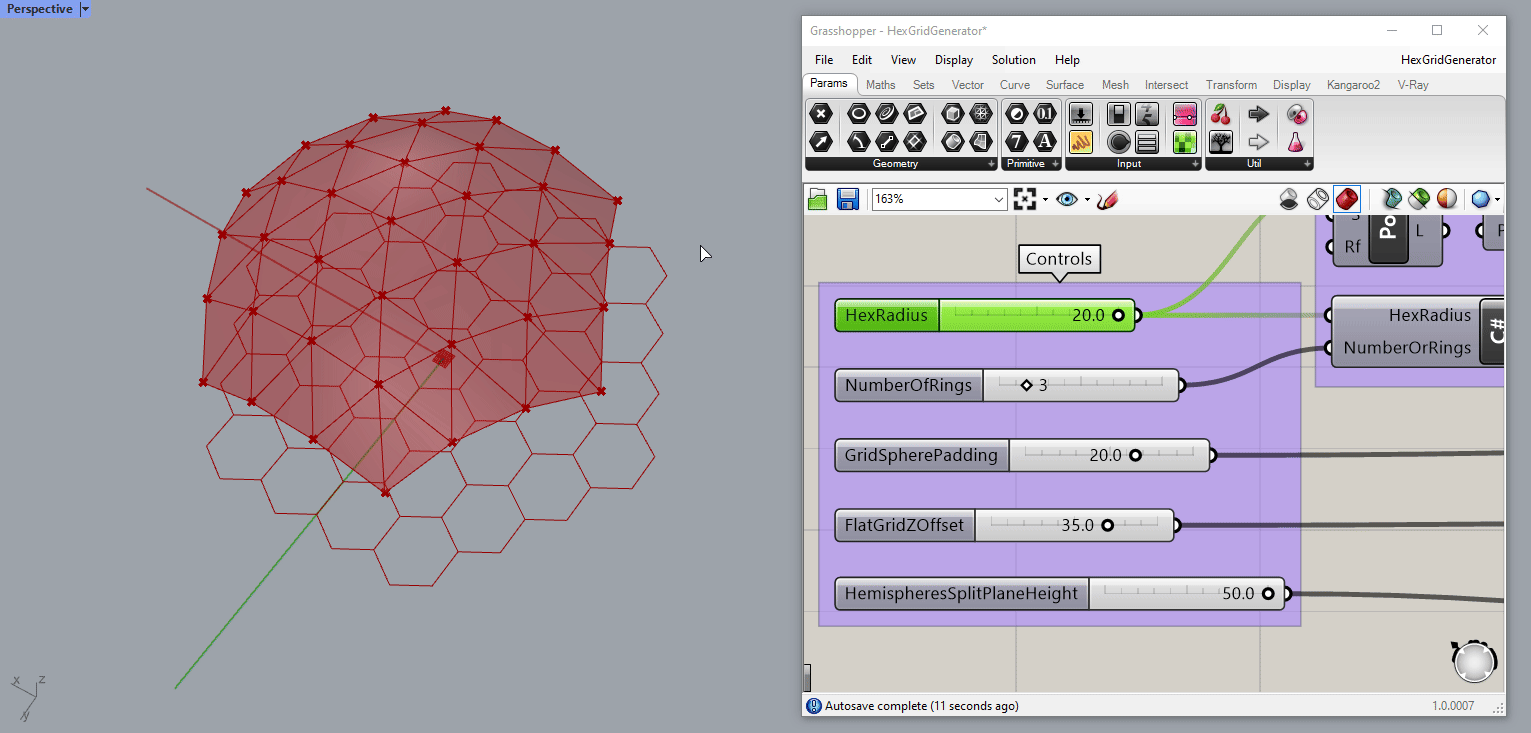Select the Text primitive 'A' icon

1045,141
